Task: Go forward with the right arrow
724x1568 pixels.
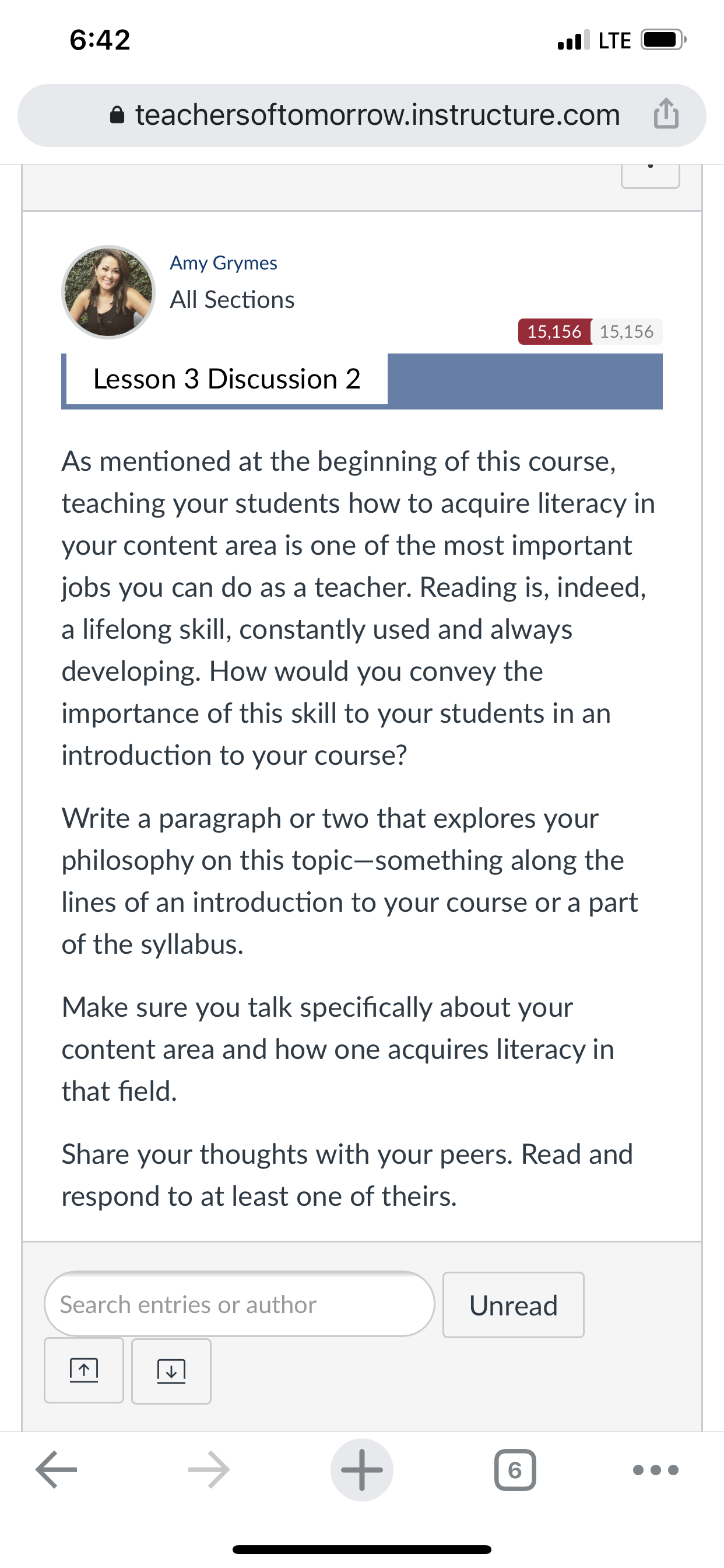Action: 209,1469
